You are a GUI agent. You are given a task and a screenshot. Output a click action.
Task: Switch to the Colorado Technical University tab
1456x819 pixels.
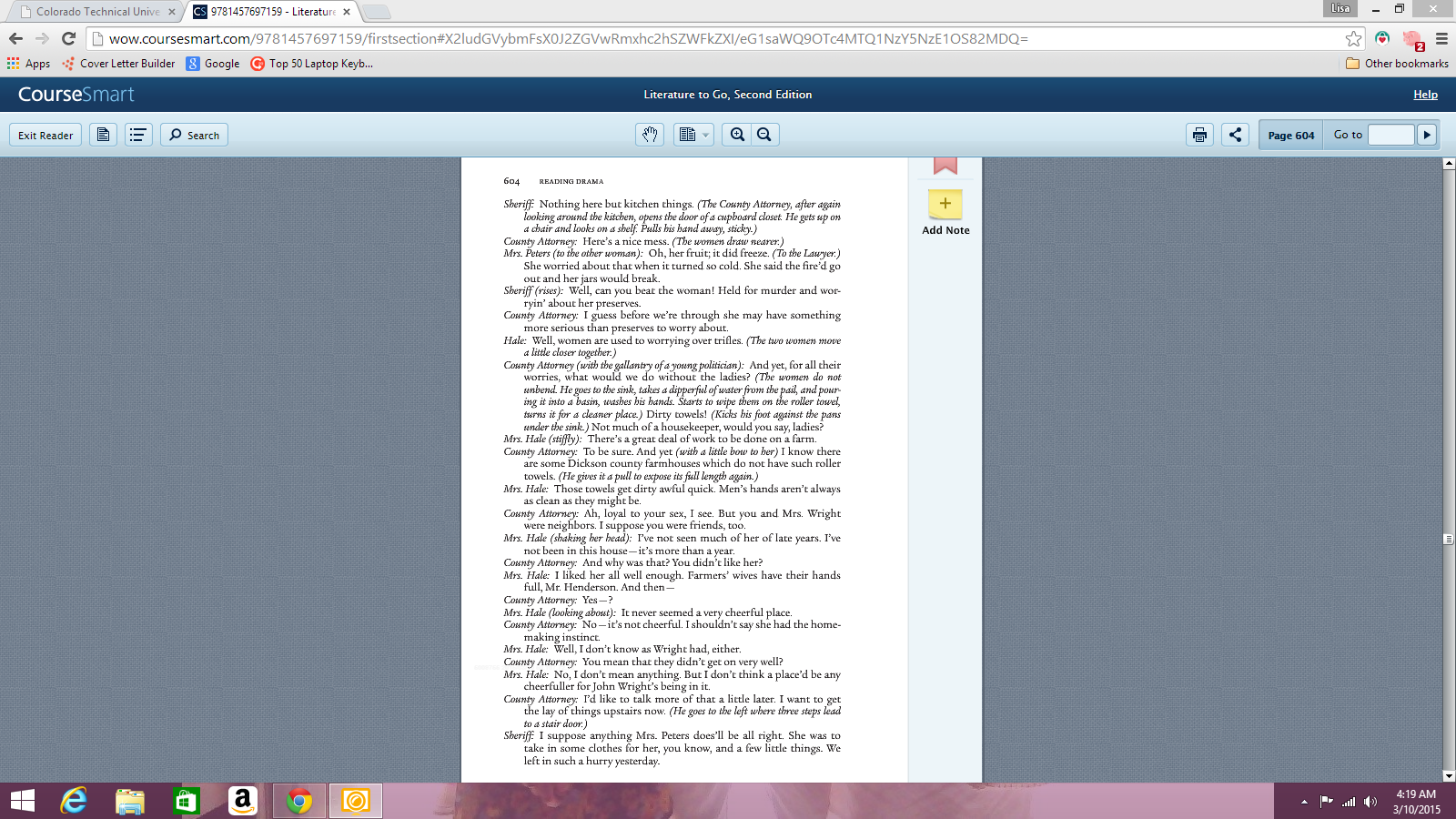(x=98, y=12)
